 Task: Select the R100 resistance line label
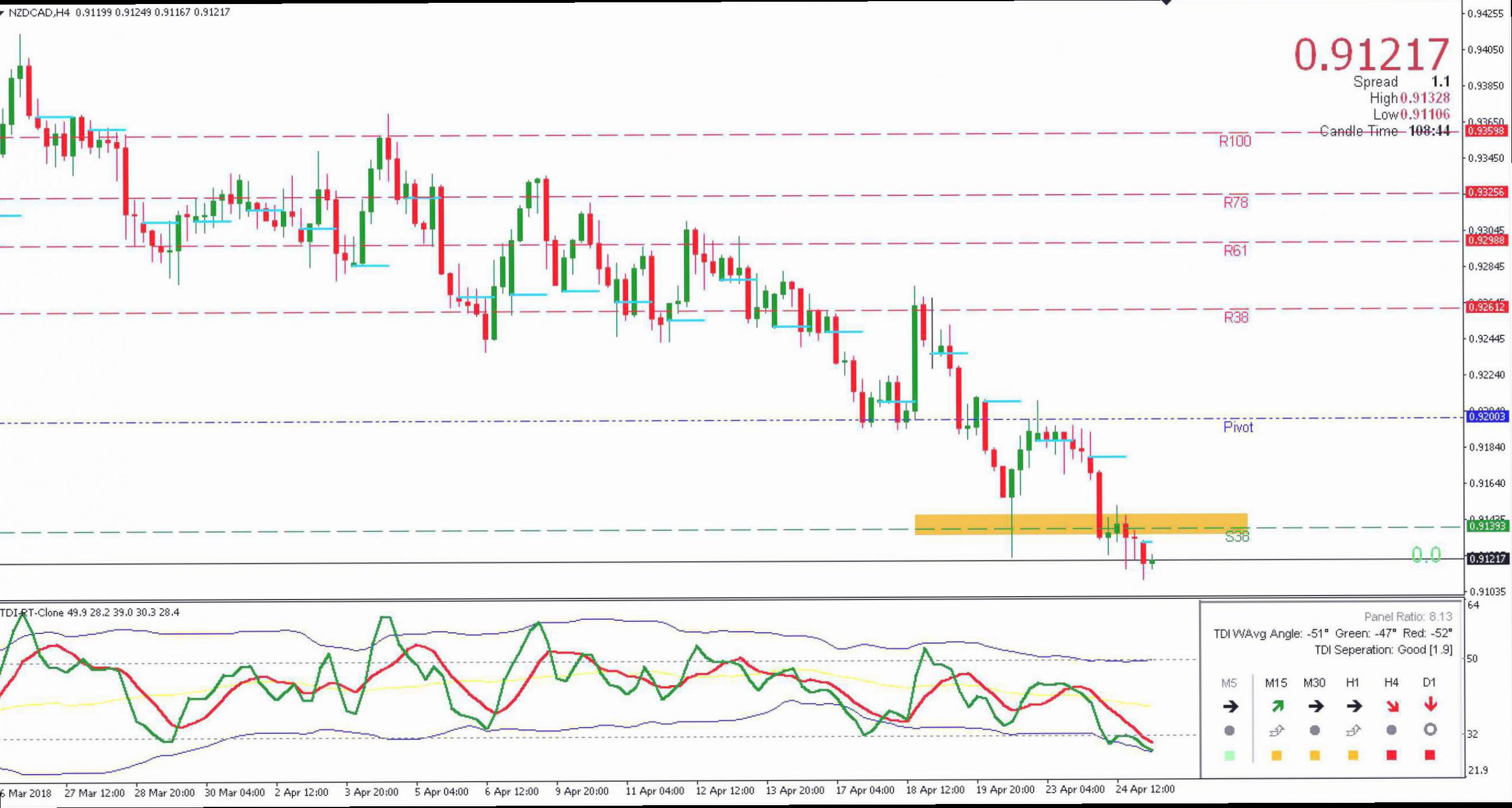tap(1235, 141)
